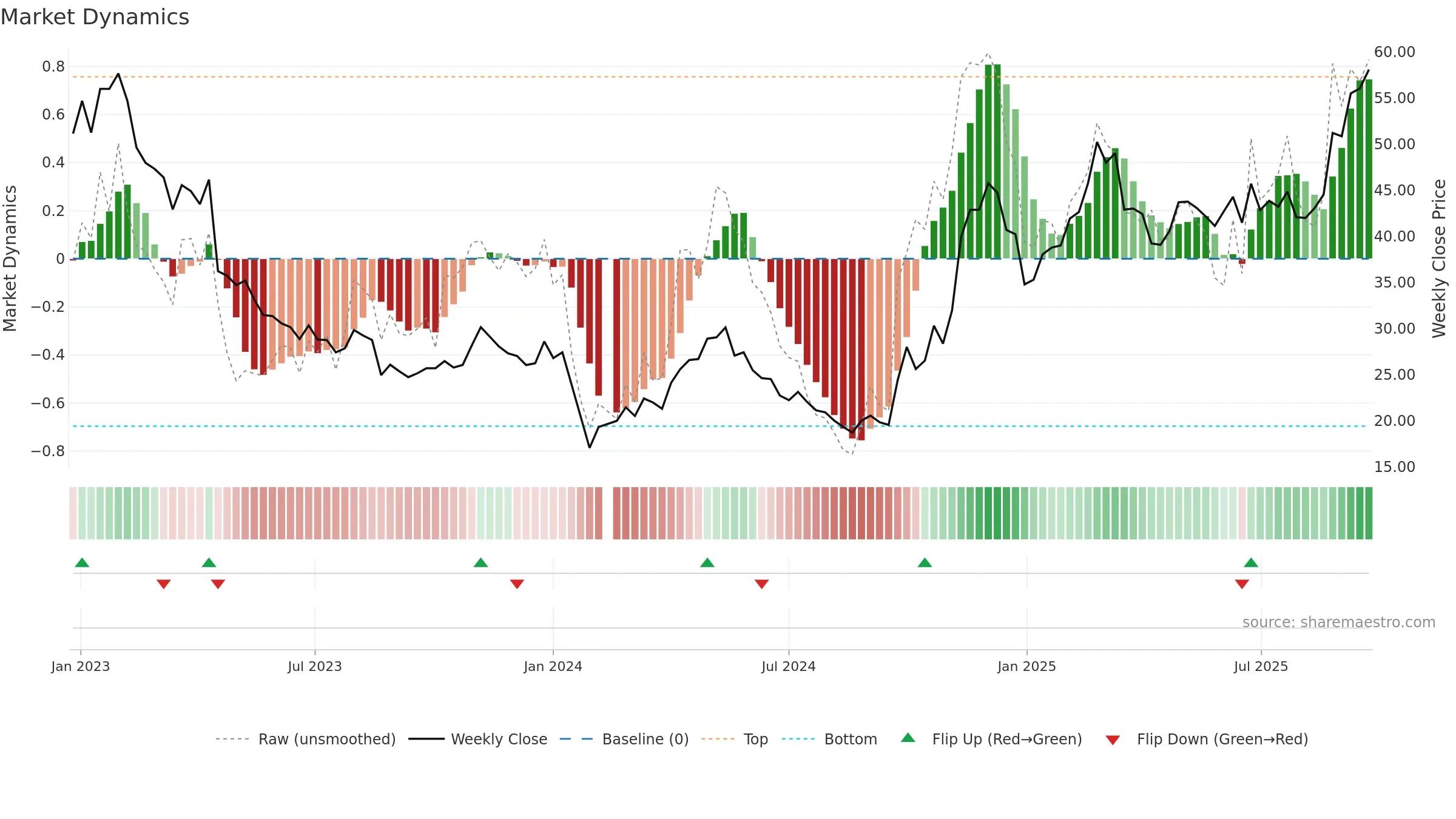Toggle the Bottom legend entry

coord(829,739)
